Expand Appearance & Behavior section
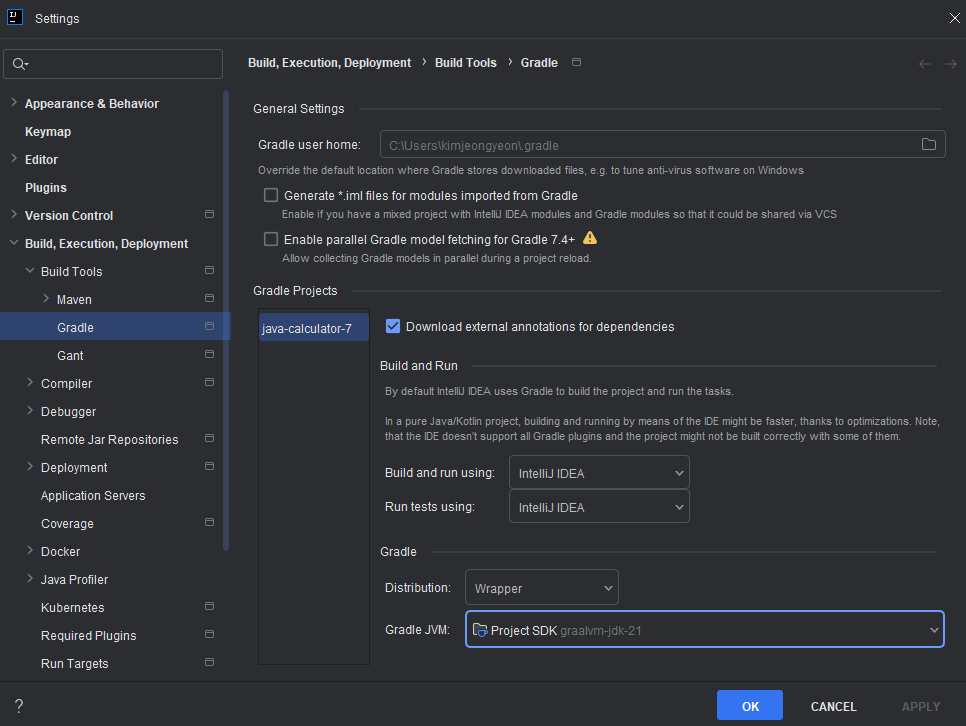Viewport: 966px width, 726px height. coord(14,103)
